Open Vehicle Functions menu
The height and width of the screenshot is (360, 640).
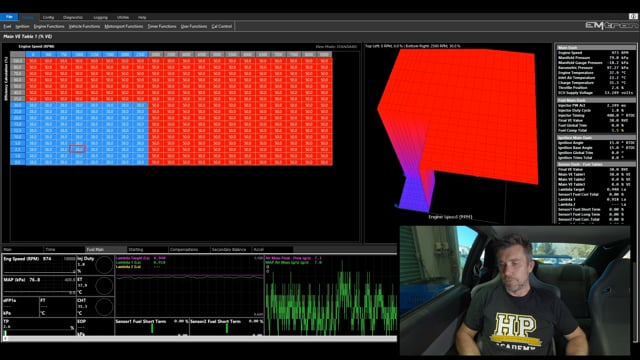84,26
